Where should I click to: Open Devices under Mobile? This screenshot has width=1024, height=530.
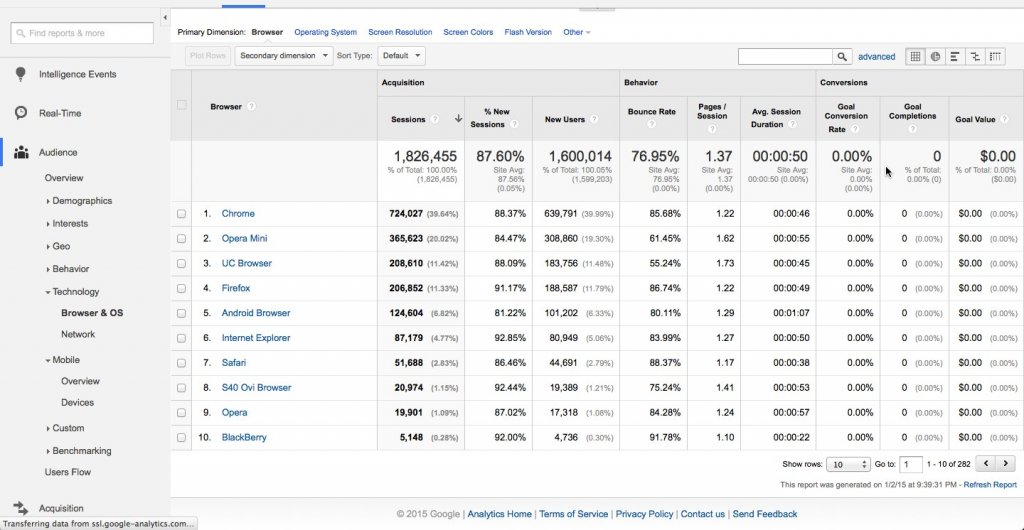click(x=77, y=403)
